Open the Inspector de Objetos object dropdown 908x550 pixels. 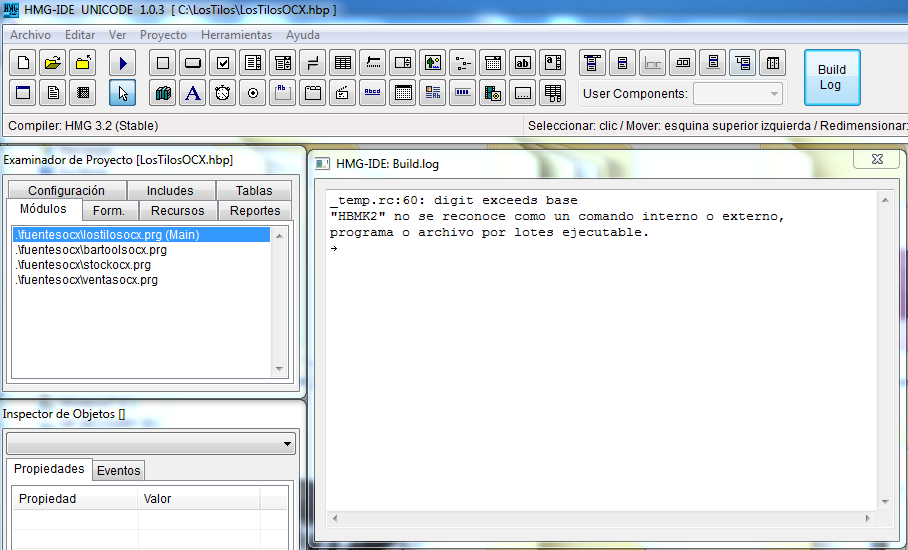pos(151,444)
